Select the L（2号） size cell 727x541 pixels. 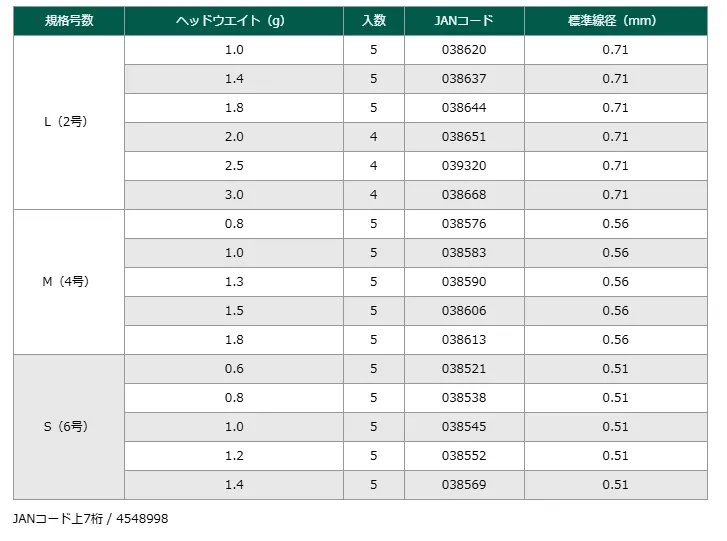69,122
